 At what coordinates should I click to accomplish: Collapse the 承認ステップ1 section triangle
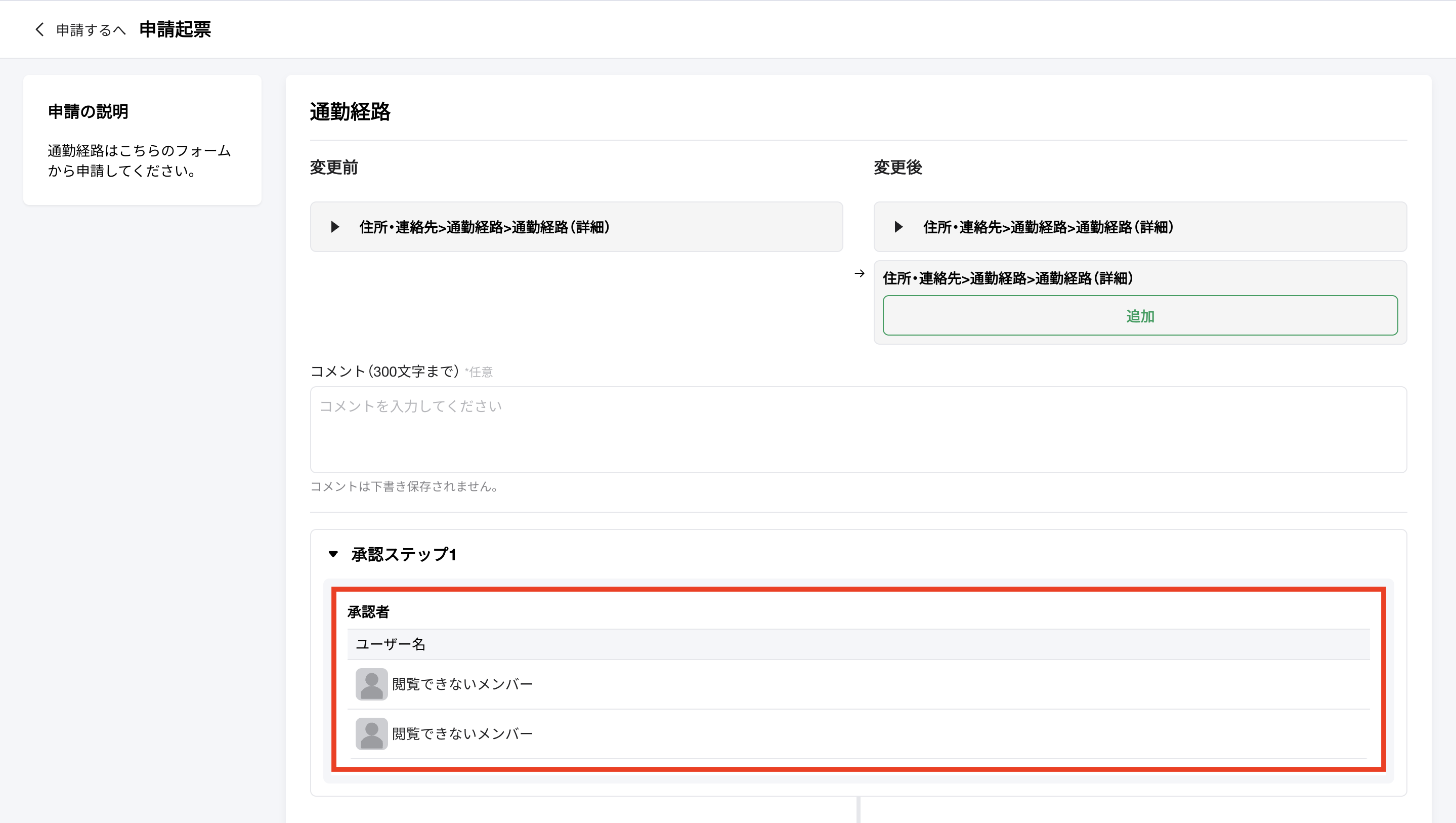tap(333, 554)
